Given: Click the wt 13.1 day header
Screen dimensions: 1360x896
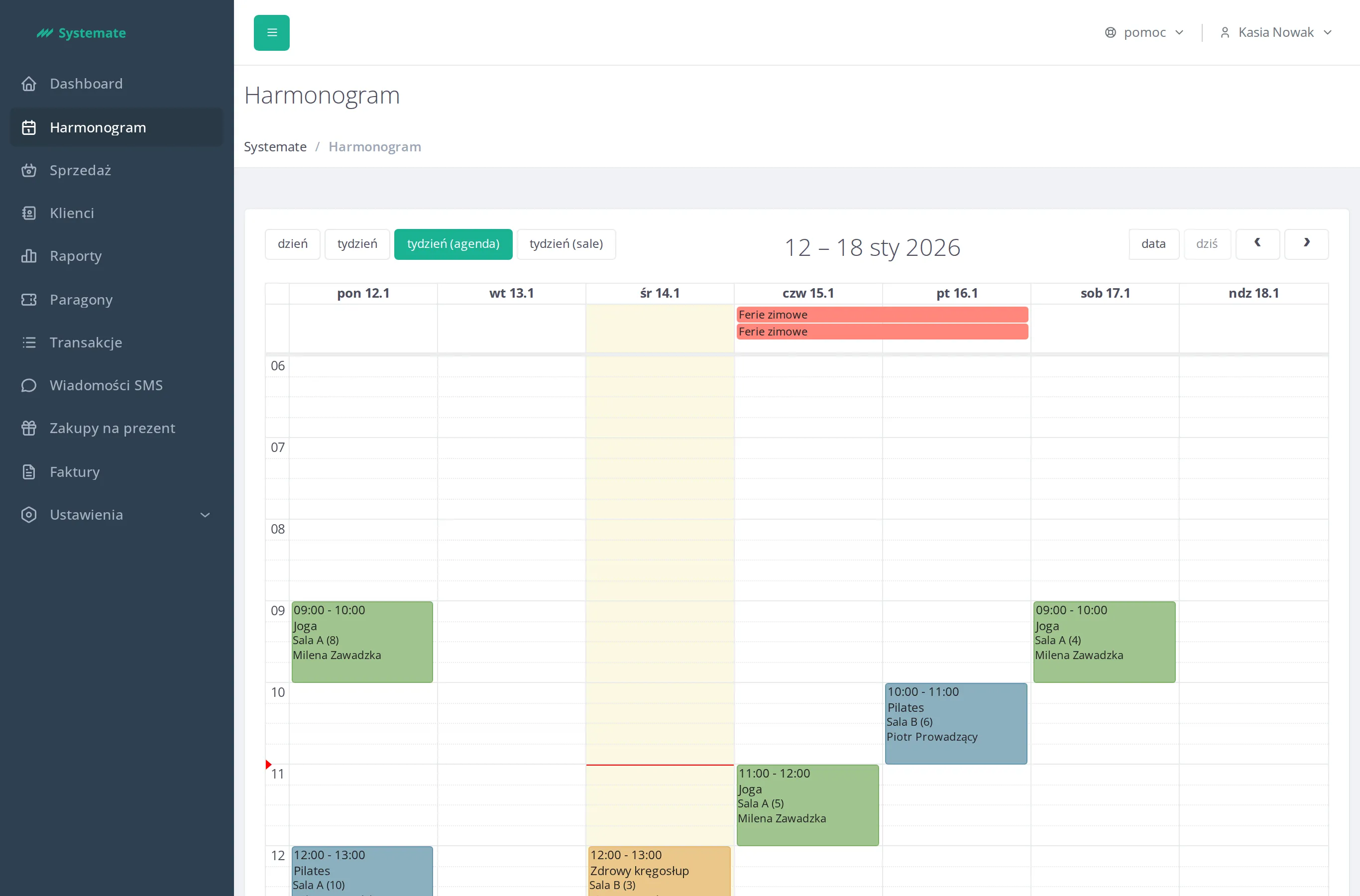Looking at the screenshot, I should pos(511,293).
